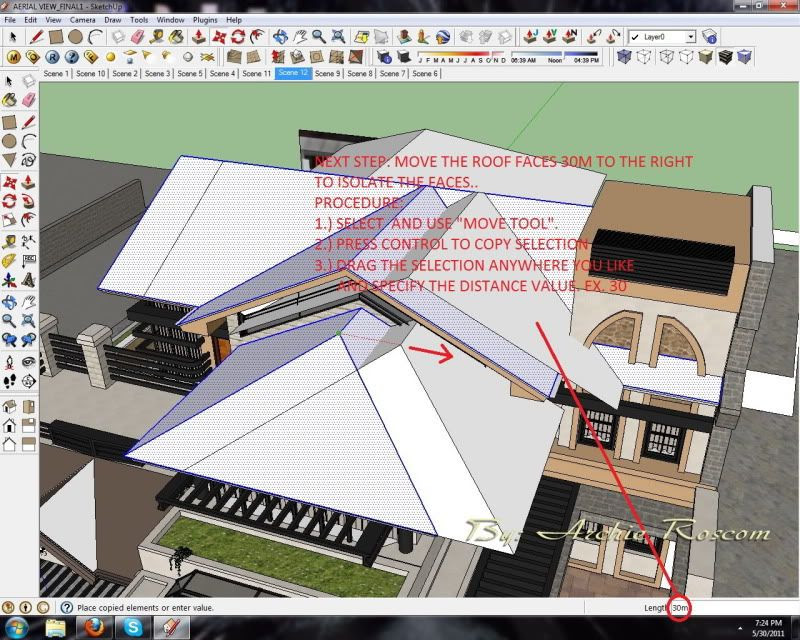This screenshot has height=640, width=800.
Task: Open the Layer0 dropdown list
Action: click(690, 37)
